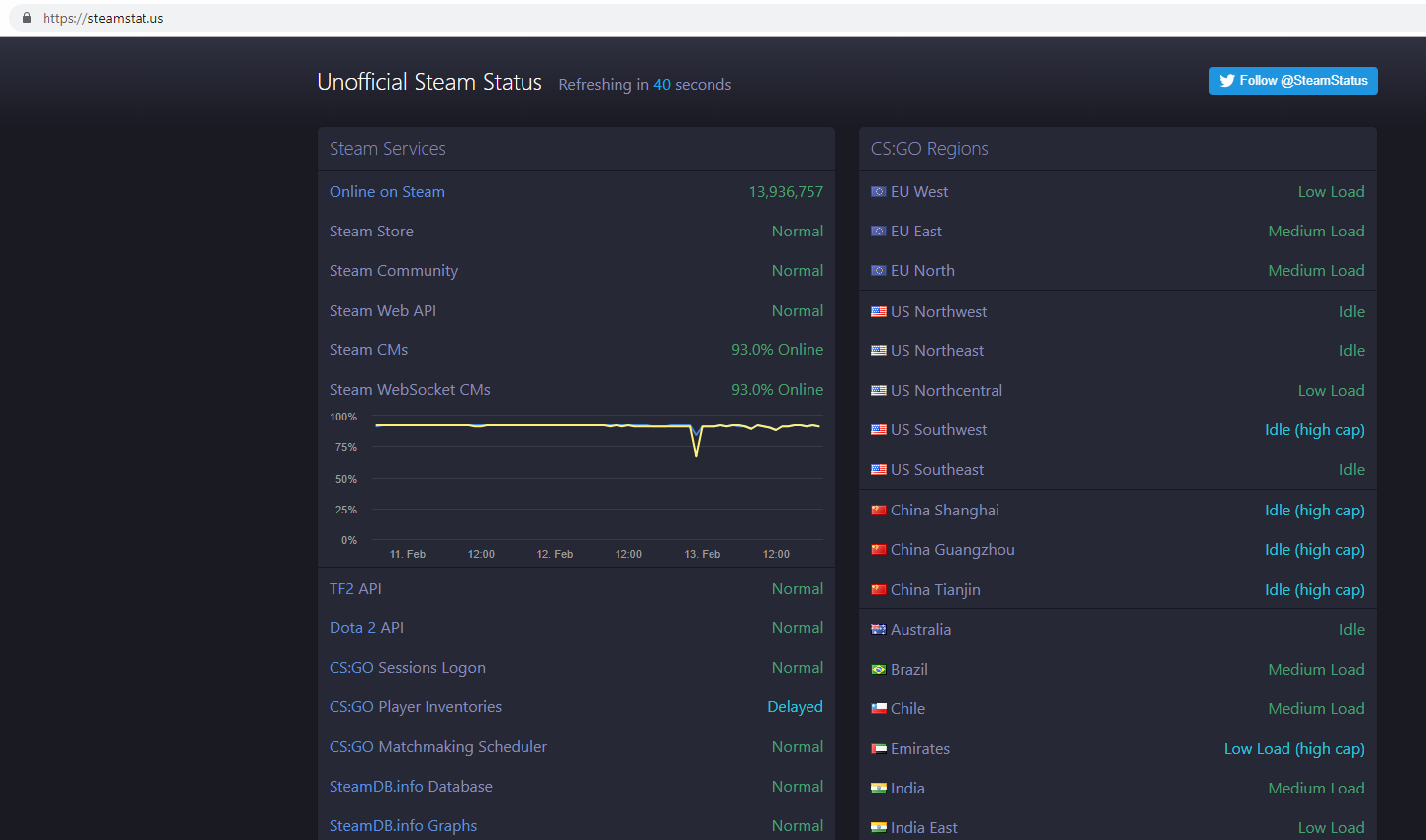Click the Australia Idle status

tap(1352, 630)
